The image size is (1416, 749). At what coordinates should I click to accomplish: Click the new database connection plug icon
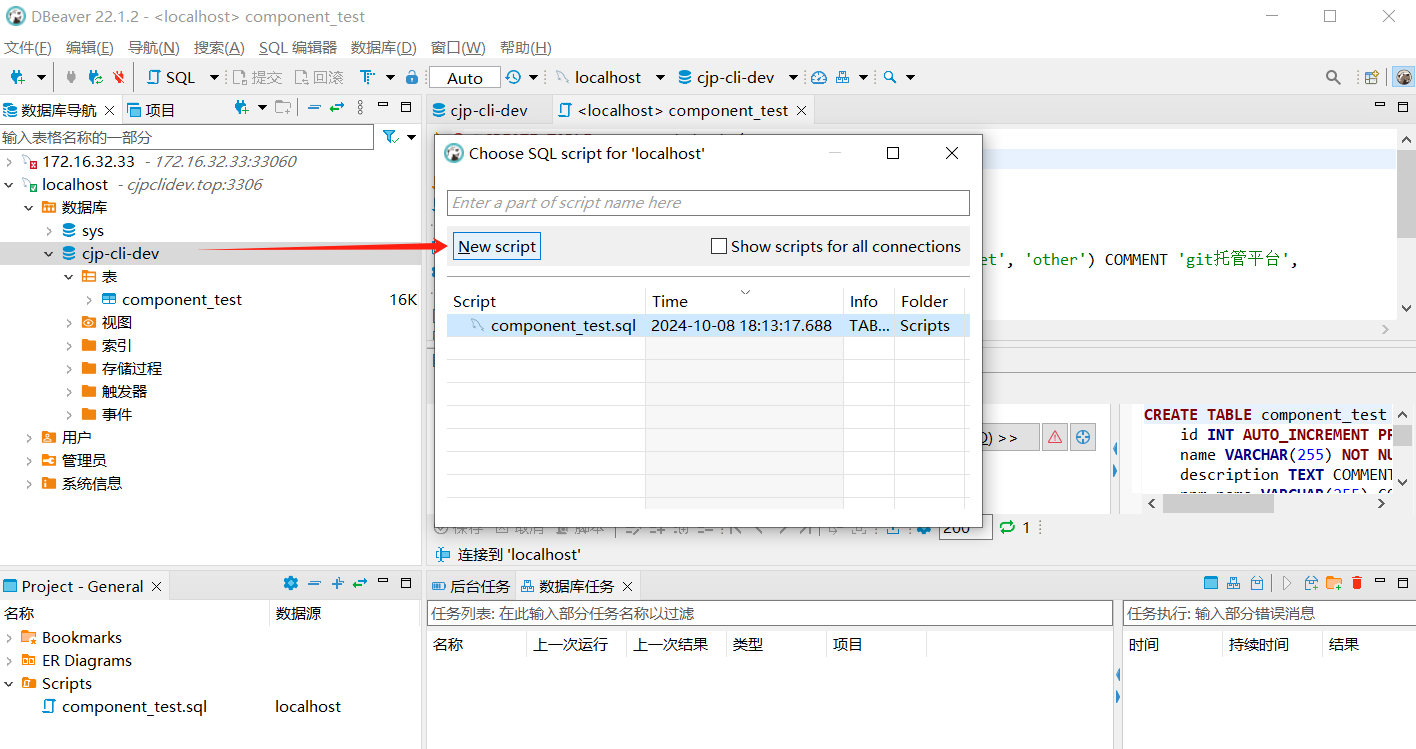pyautogui.click(x=18, y=77)
